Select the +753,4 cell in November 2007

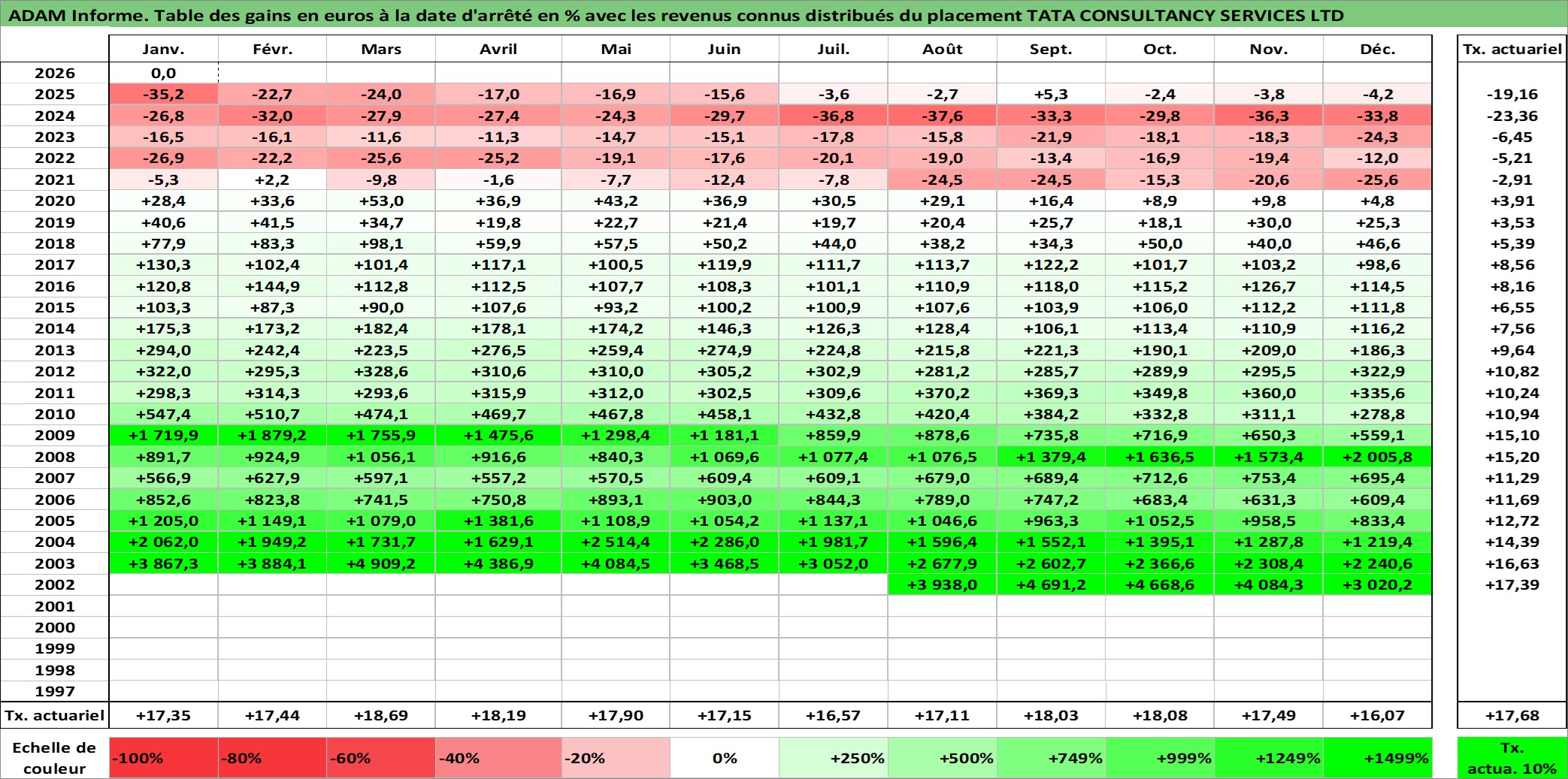[1269, 478]
